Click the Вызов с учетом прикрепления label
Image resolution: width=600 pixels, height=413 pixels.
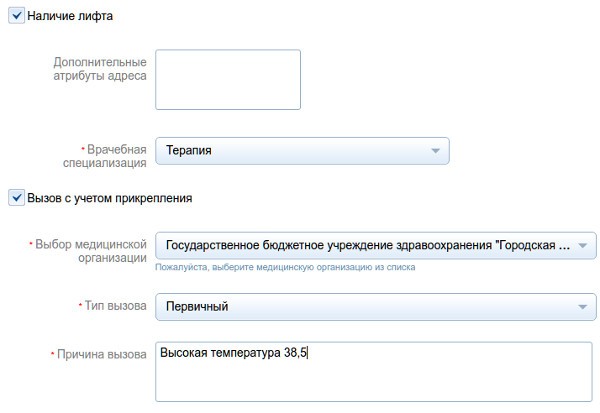click(109, 198)
